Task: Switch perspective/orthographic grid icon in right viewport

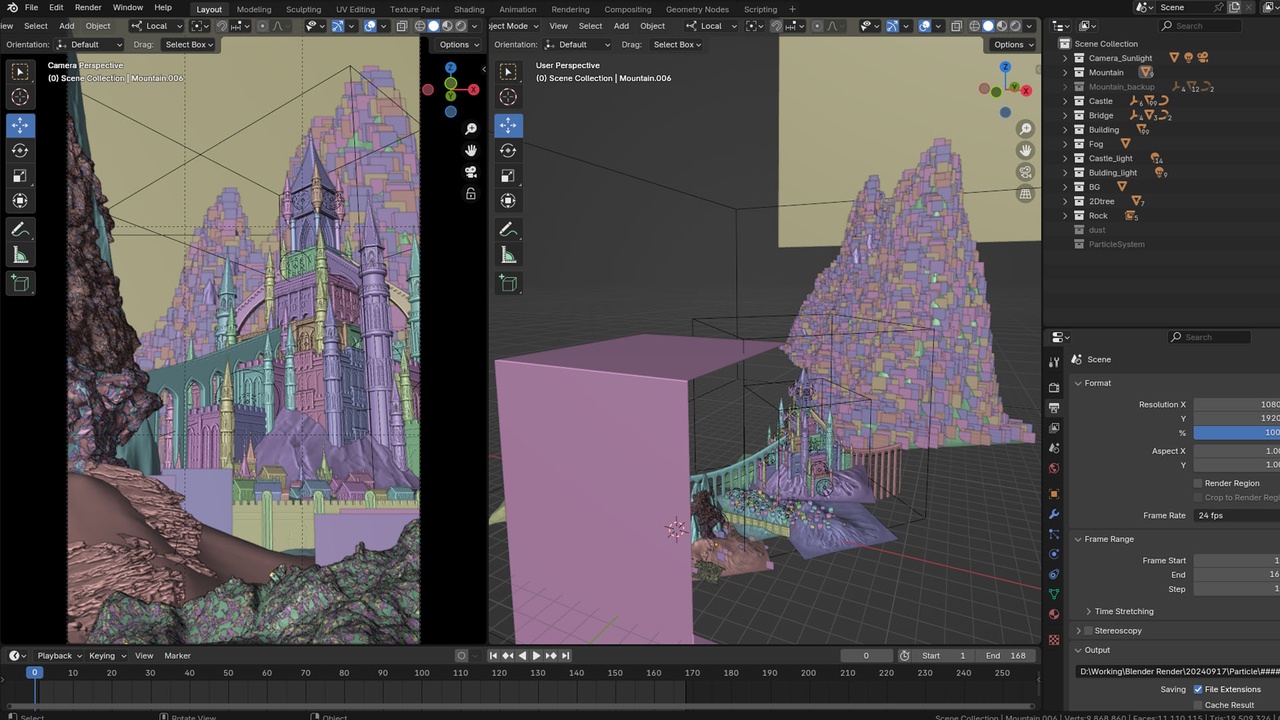Action: tap(1025, 194)
